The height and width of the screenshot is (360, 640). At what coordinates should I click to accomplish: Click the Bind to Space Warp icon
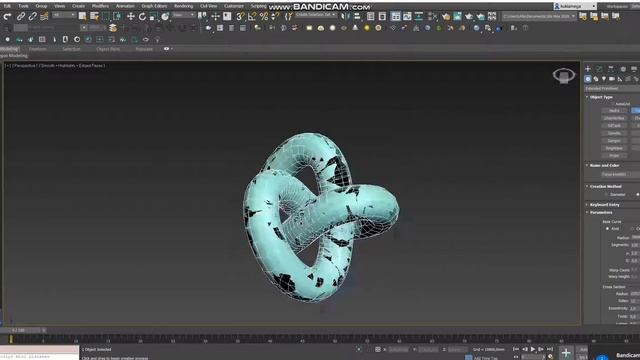[x=44, y=16]
